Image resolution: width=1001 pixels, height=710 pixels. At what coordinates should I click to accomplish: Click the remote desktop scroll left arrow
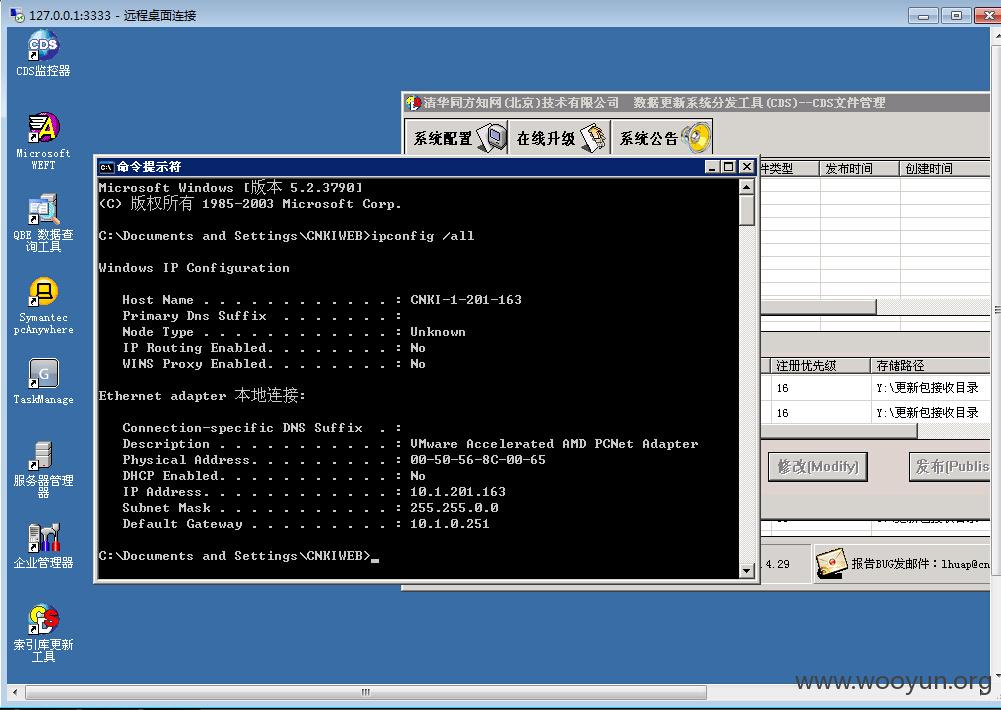16,692
